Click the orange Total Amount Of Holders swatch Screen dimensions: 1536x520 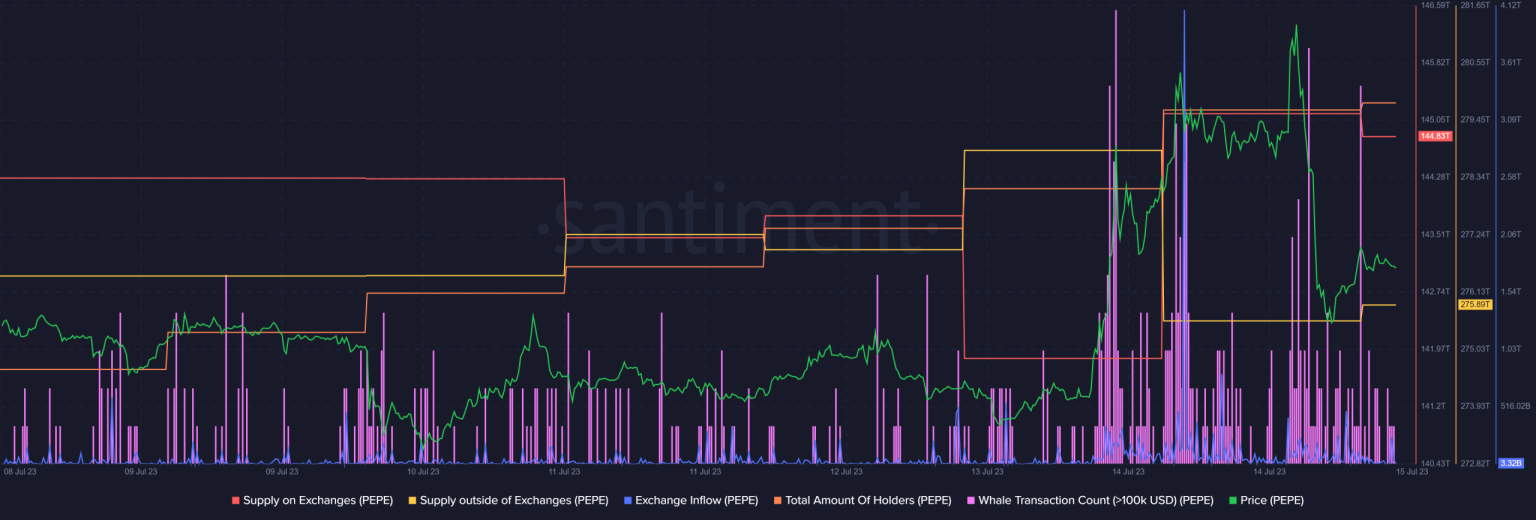(778, 500)
